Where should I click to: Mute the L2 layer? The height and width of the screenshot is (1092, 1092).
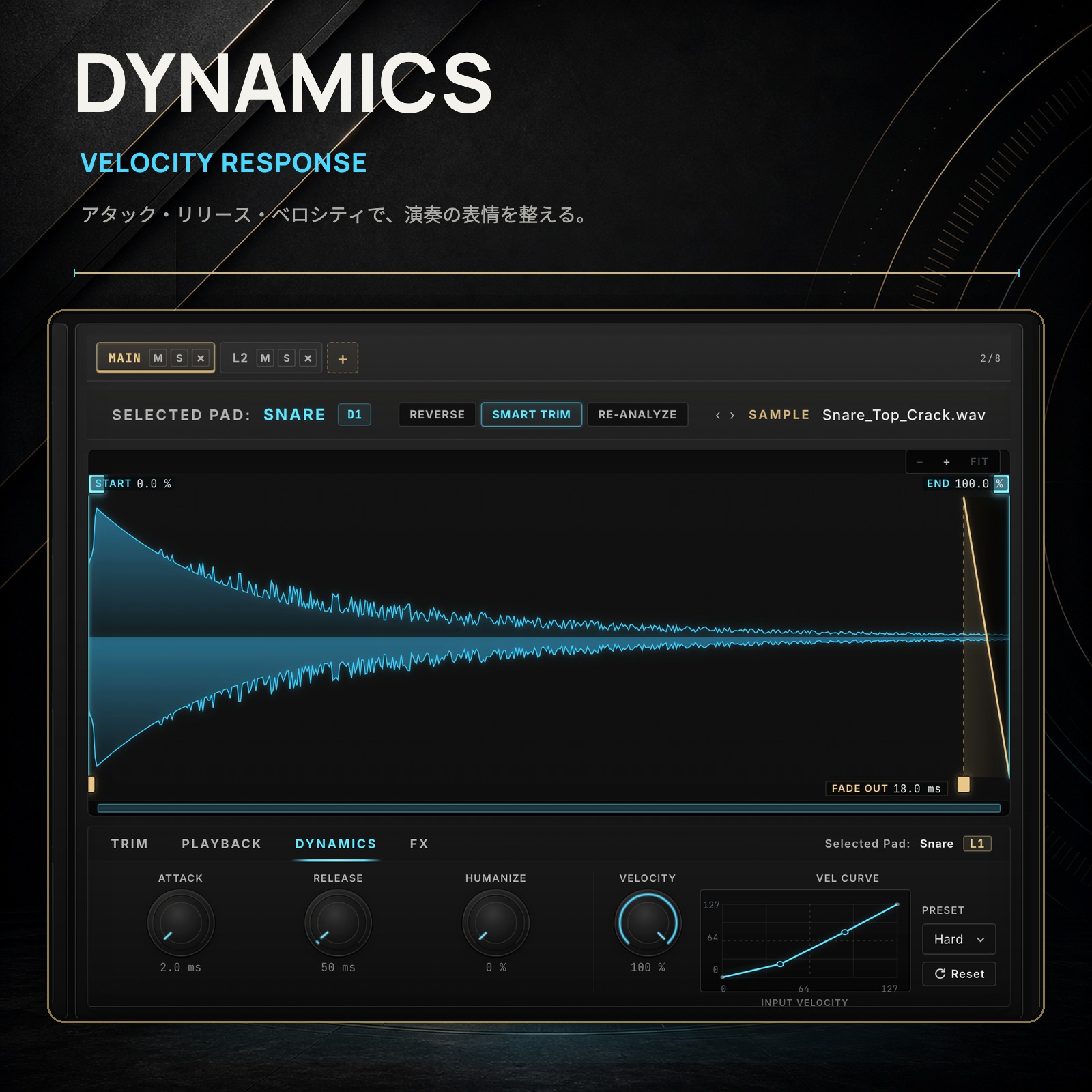coord(265,358)
